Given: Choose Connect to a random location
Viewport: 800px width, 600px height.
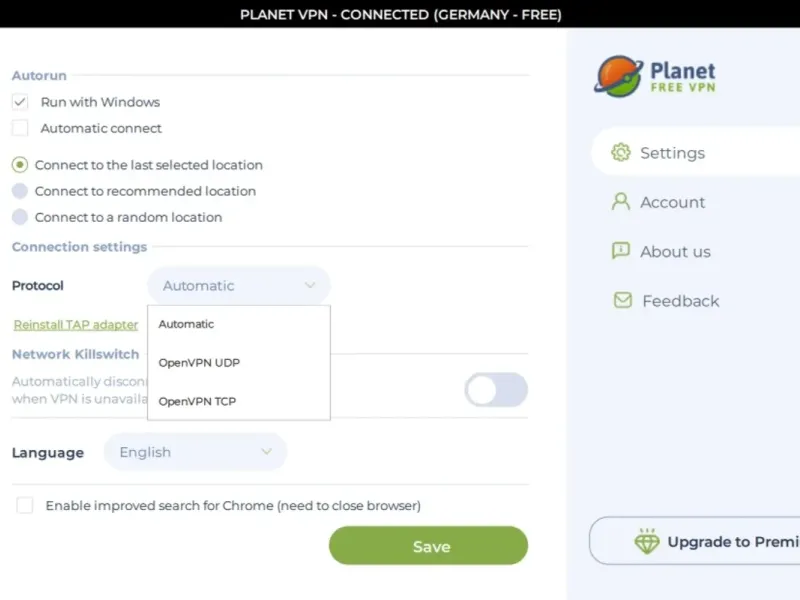Looking at the screenshot, I should point(20,217).
